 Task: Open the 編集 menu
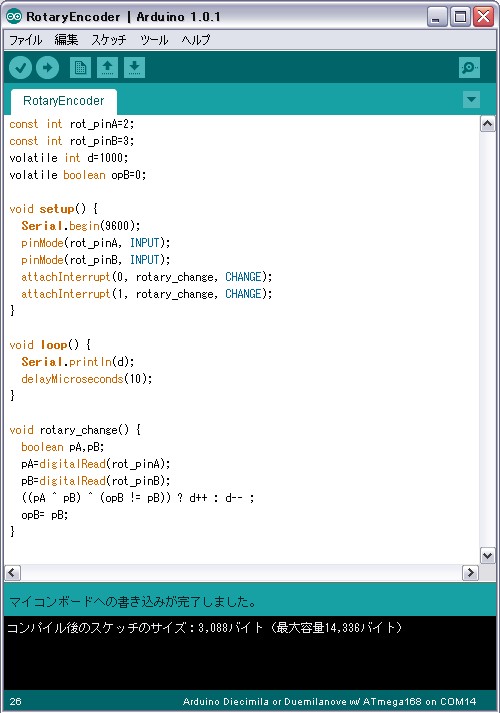pos(66,40)
